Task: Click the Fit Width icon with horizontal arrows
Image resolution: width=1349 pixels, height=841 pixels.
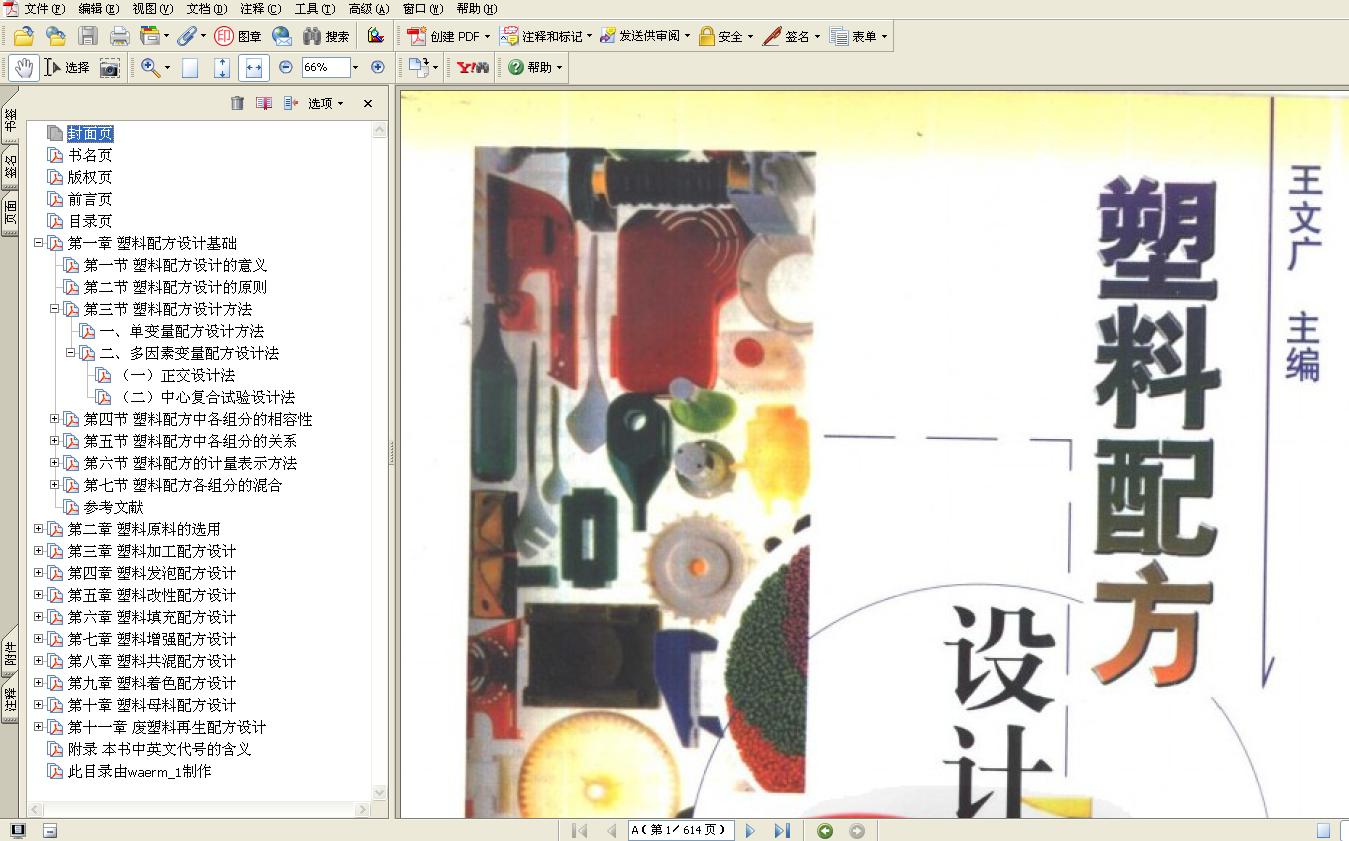Action: pyautogui.click(x=254, y=68)
